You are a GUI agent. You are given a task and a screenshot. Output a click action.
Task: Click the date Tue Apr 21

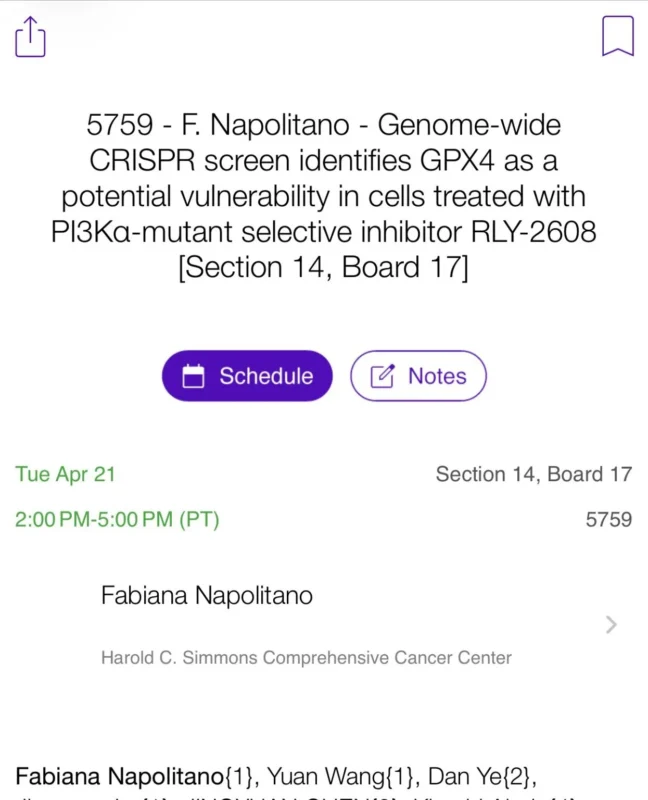pyautogui.click(x=65, y=474)
